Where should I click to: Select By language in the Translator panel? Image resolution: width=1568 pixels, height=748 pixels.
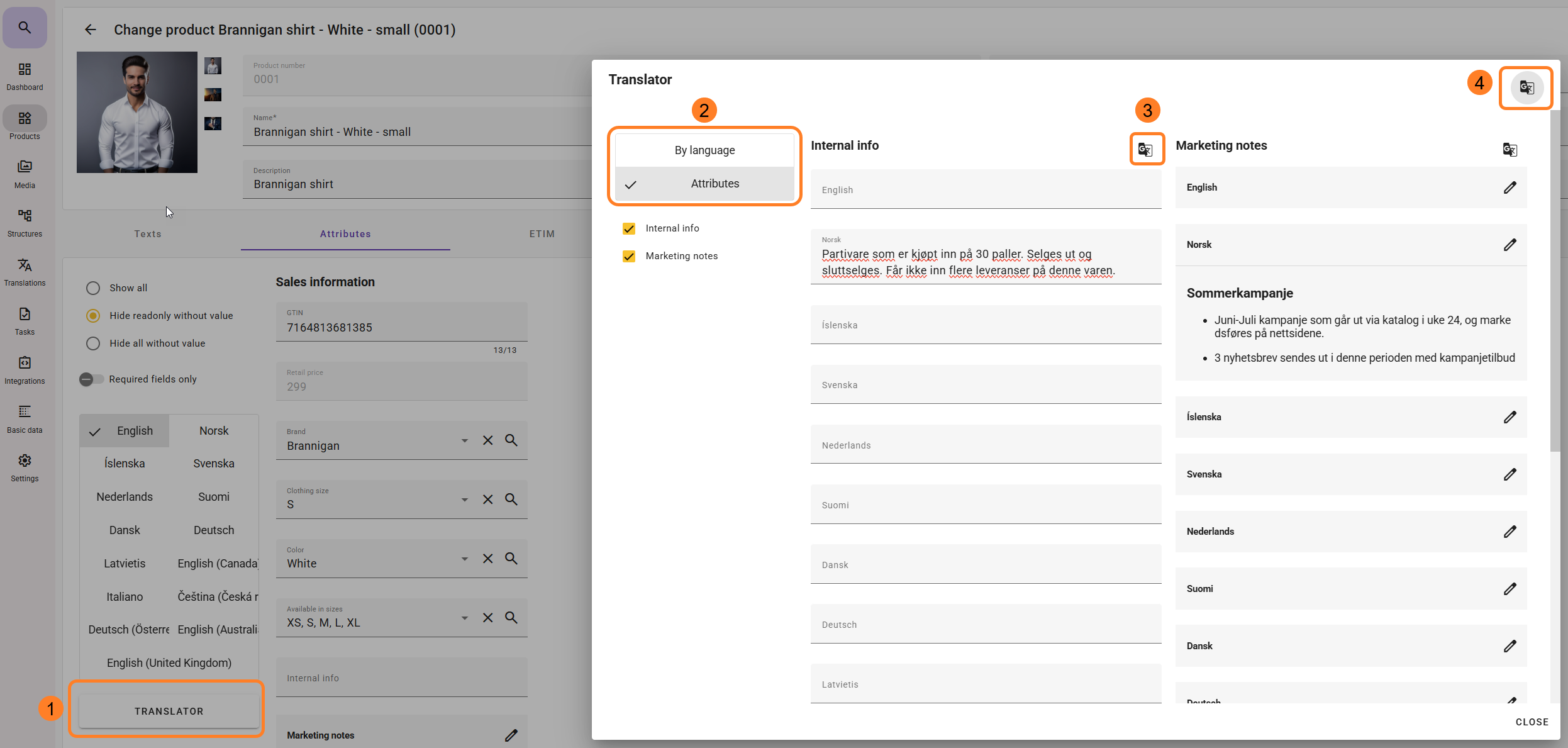coord(704,150)
